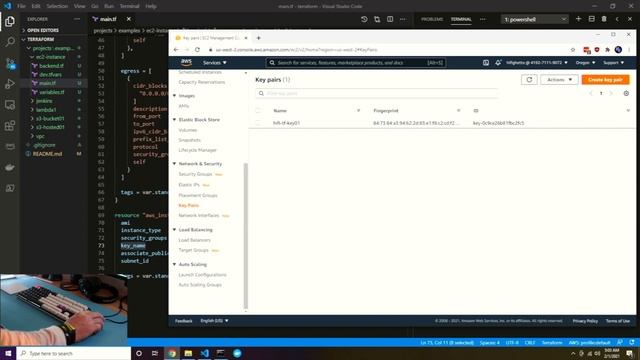Open Key Pairs in AWS sidebar
Viewport: 640px width, 360px height.
(189, 205)
